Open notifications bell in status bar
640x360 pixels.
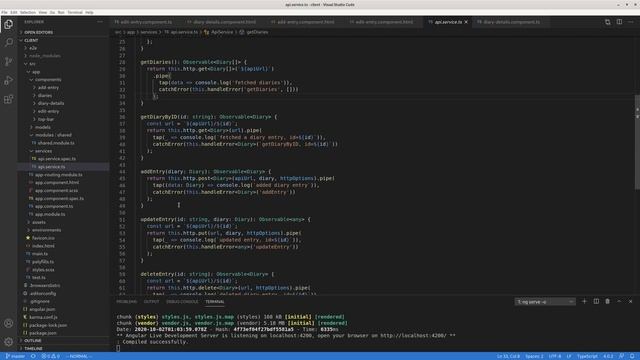[x=632, y=356]
